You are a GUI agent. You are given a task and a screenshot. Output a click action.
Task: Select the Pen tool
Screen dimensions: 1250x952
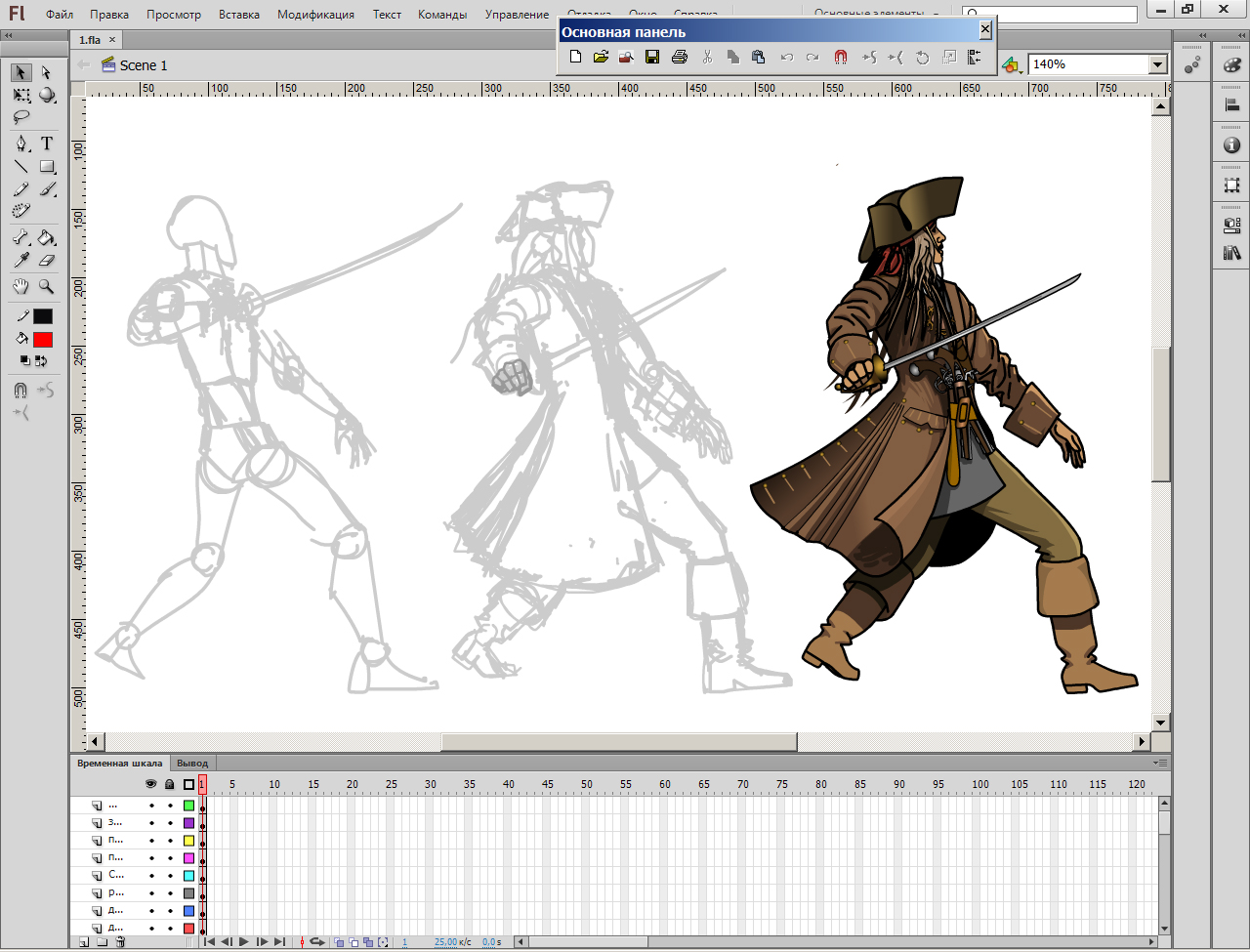[x=21, y=144]
